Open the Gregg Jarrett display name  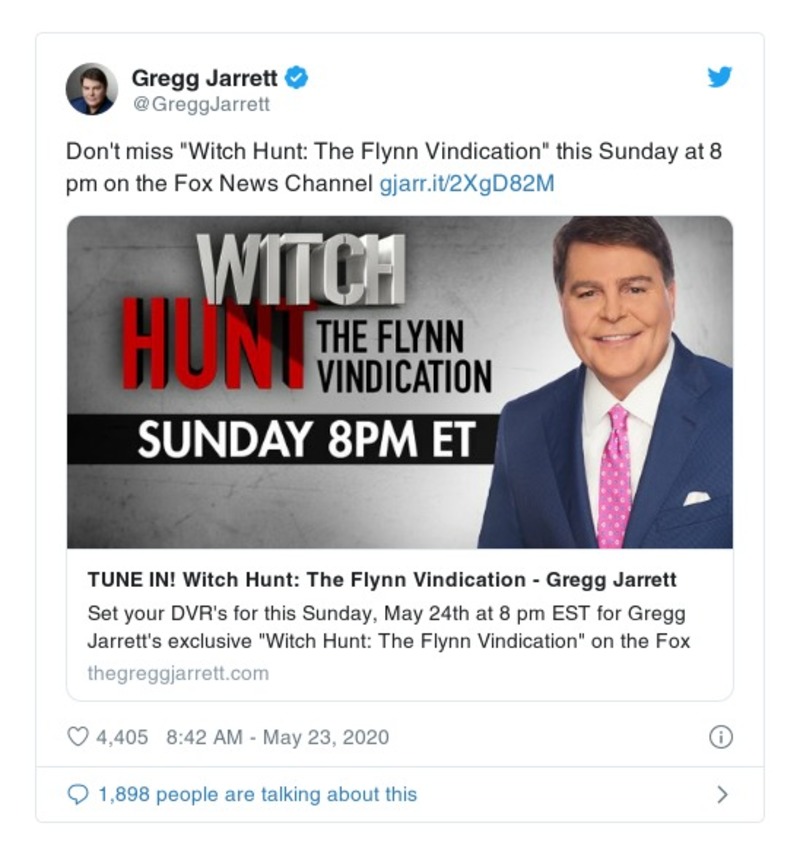coord(205,78)
